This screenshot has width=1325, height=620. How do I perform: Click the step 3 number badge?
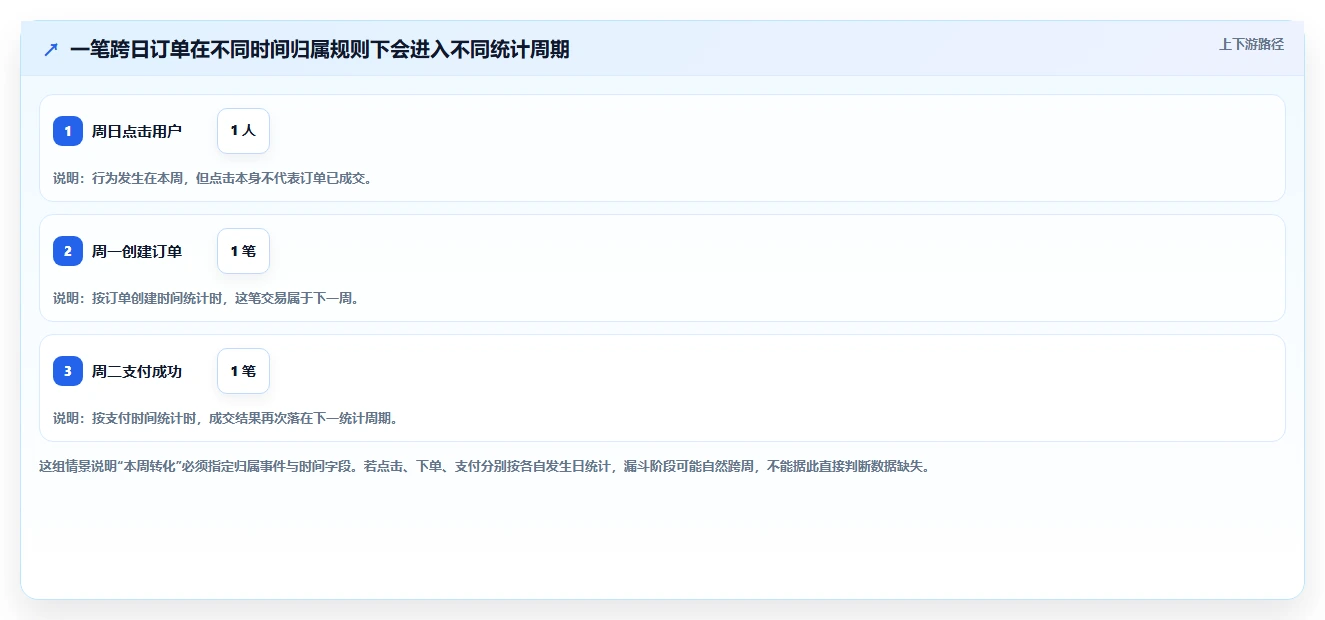pyautogui.click(x=68, y=371)
